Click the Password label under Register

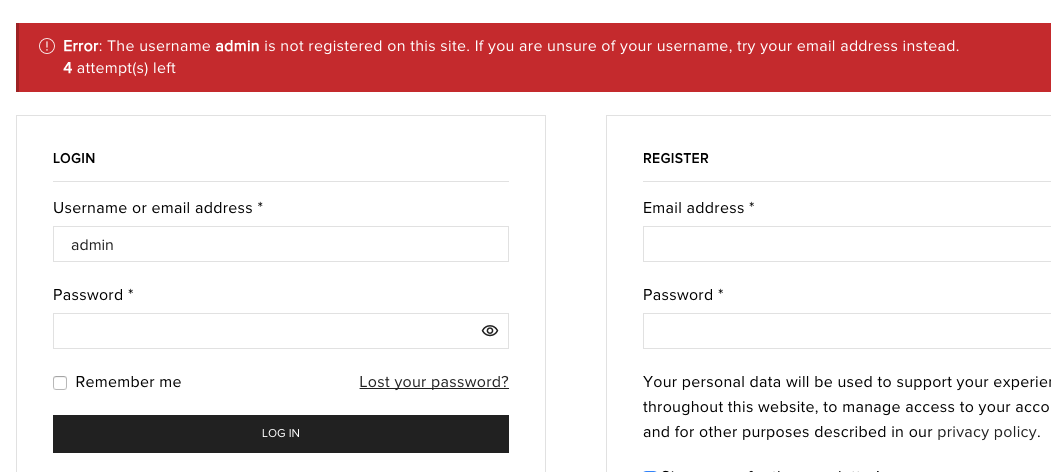tap(682, 295)
